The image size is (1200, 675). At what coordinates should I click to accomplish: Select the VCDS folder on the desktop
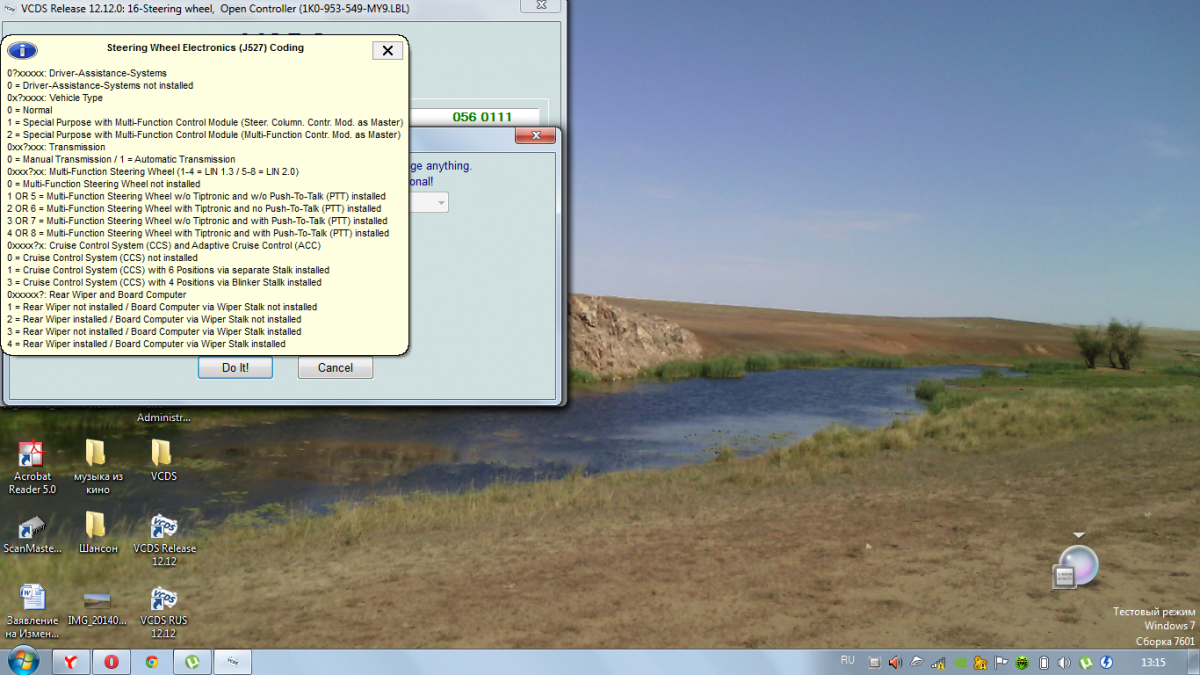tap(163, 461)
